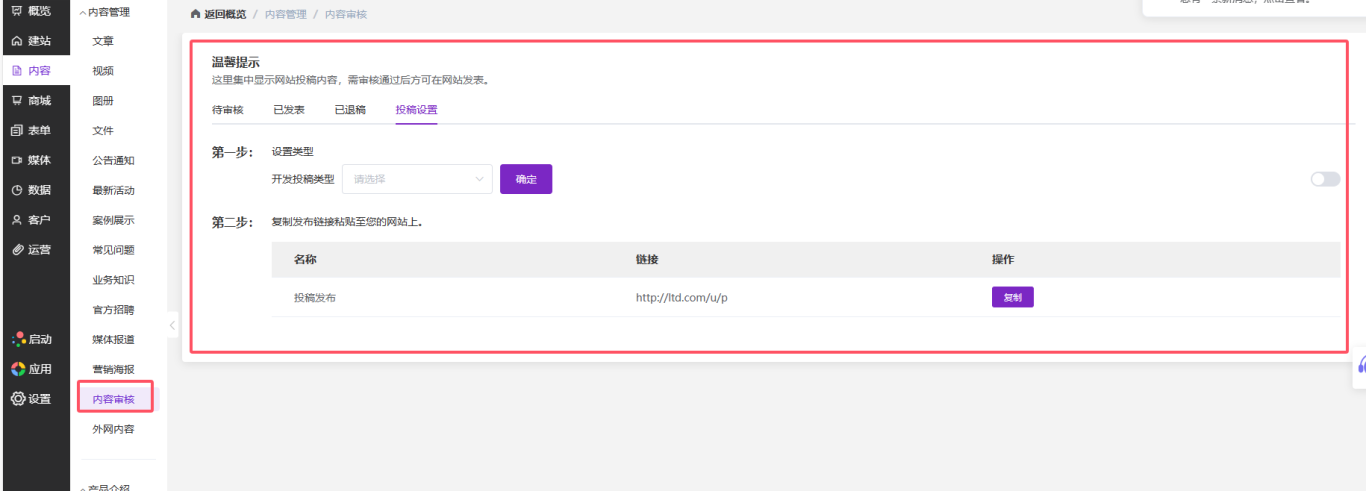Viewport: 1366px width, 491px height.
Task: Open 图册 in the content menu
Action: click(103, 101)
